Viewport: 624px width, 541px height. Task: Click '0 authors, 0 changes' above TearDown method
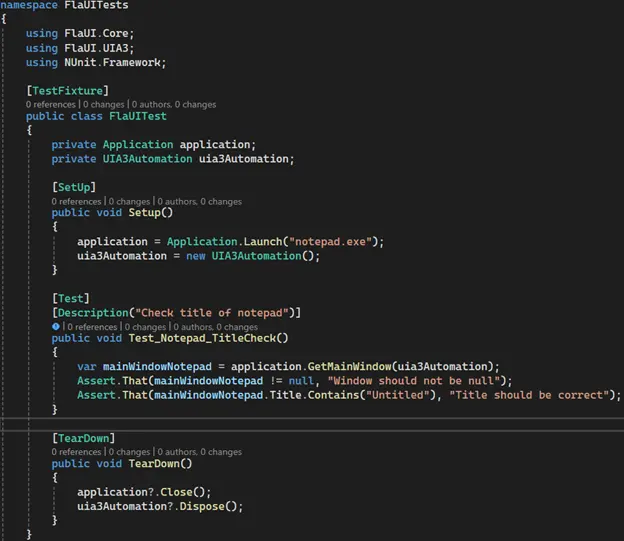point(200,452)
